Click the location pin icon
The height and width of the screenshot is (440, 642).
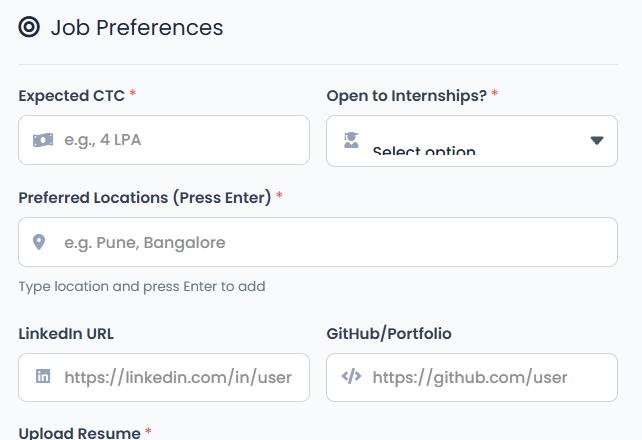[x=40, y=242]
